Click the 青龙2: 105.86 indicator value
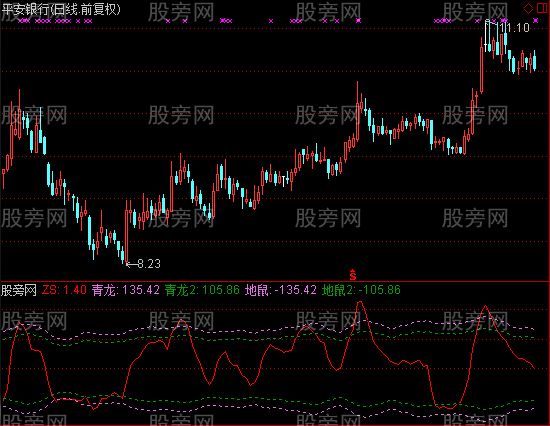The image size is (550, 426). 202,290
